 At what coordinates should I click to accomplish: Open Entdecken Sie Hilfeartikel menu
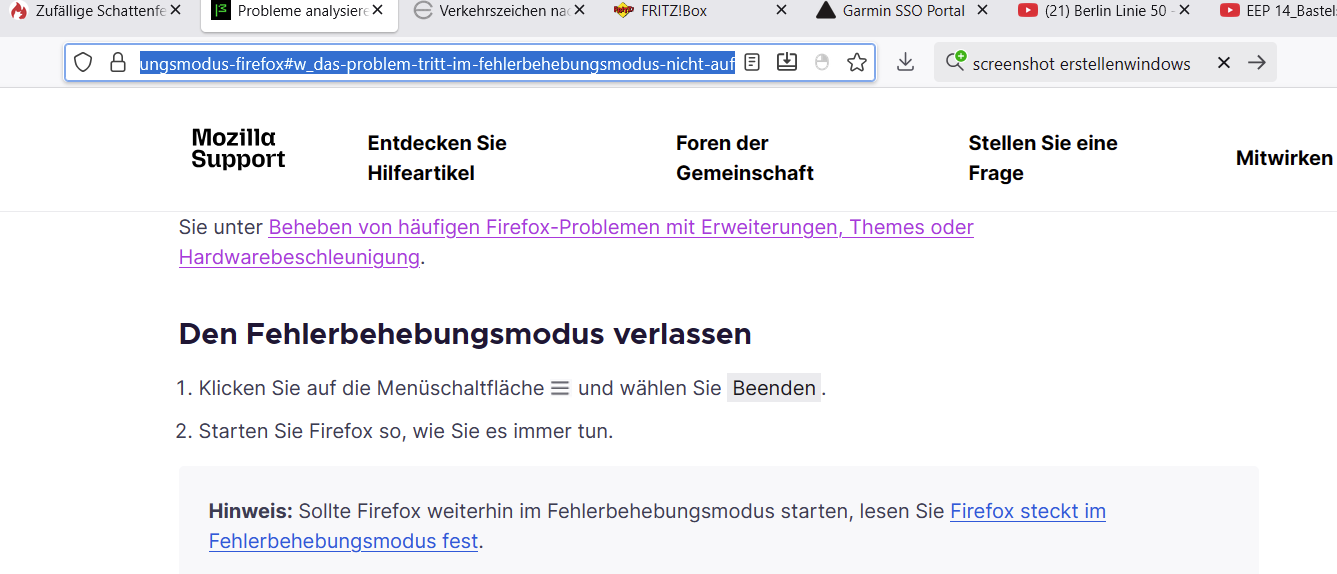coord(437,158)
